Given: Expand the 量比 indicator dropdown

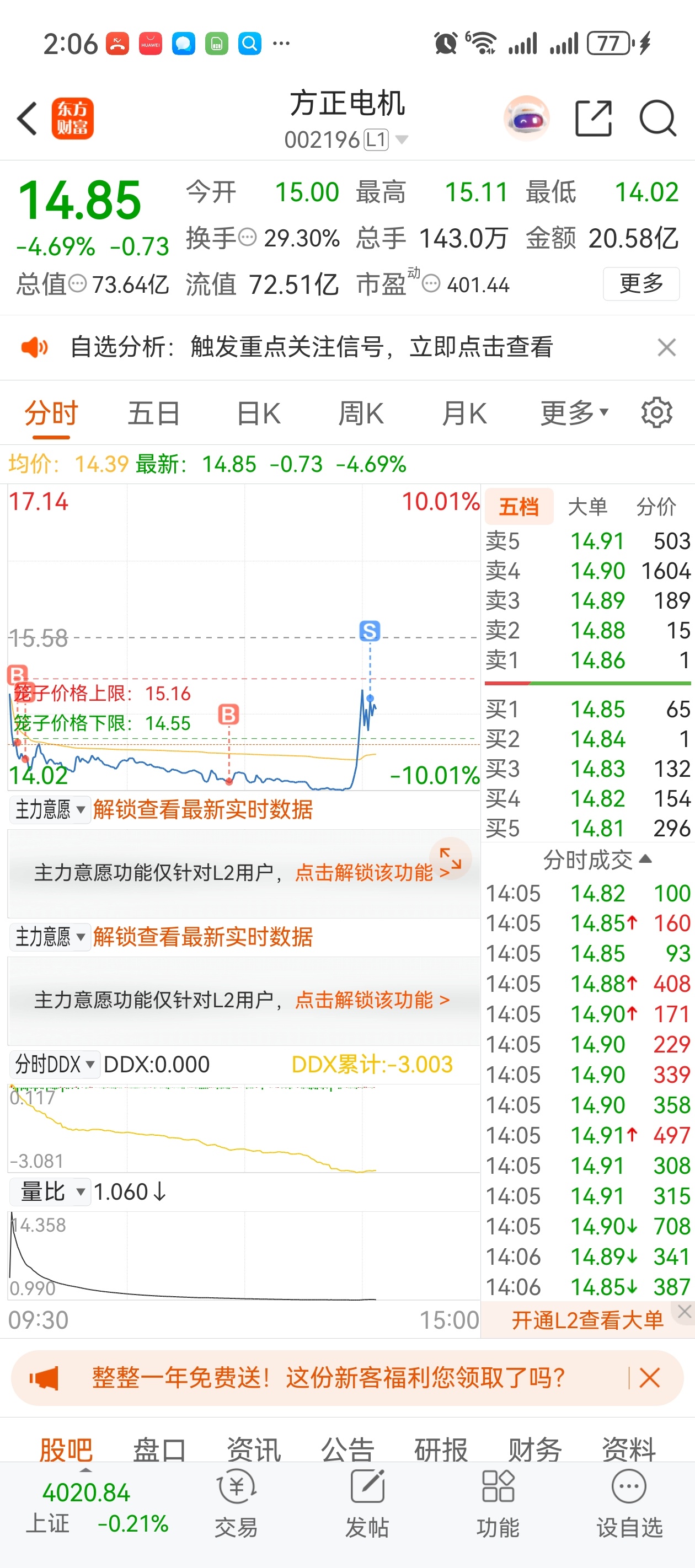Looking at the screenshot, I should (50, 1192).
